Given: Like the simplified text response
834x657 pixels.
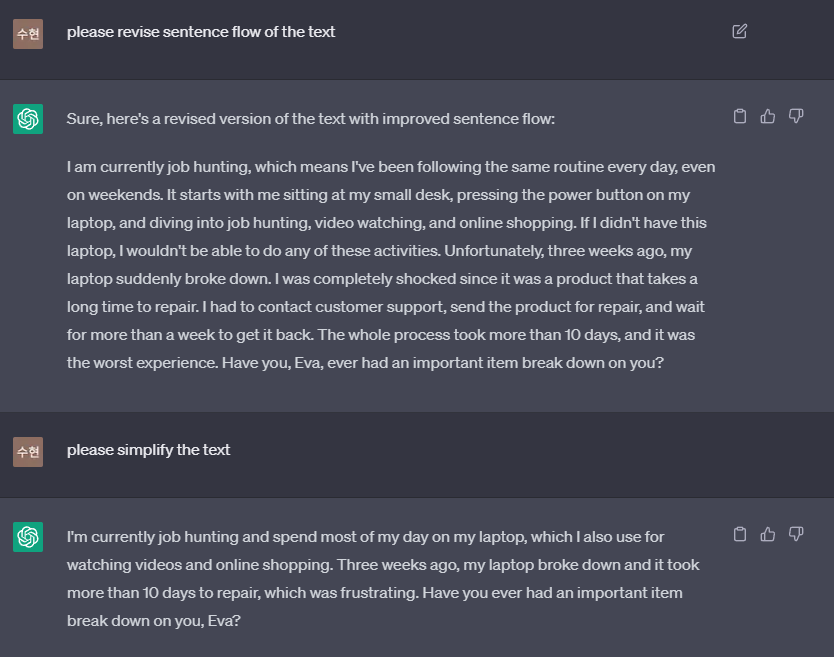Looking at the screenshot, I should tap(768, 534).
